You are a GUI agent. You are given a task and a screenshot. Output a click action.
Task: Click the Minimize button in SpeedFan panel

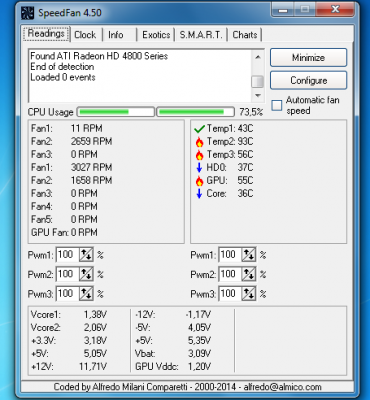(x=308, y=58)
